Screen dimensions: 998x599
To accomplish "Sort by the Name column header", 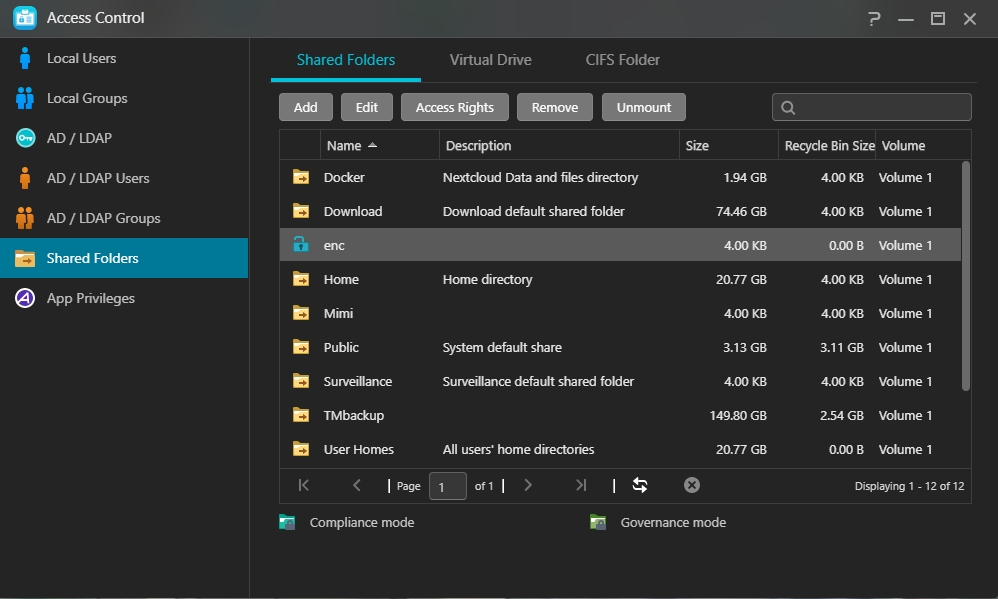I will (x=379, y=145).
